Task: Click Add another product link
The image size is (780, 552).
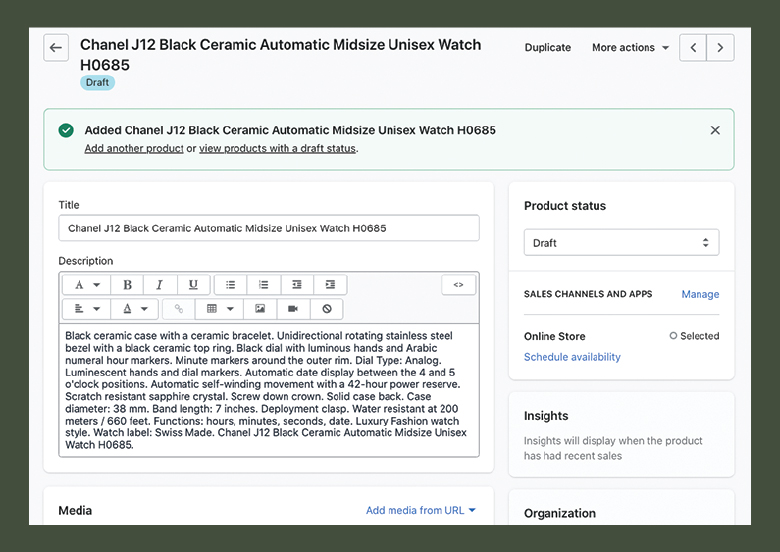Action: point(134,148)
